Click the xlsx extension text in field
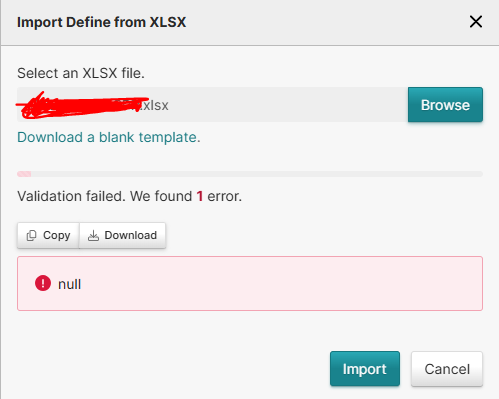 (154, 105)
